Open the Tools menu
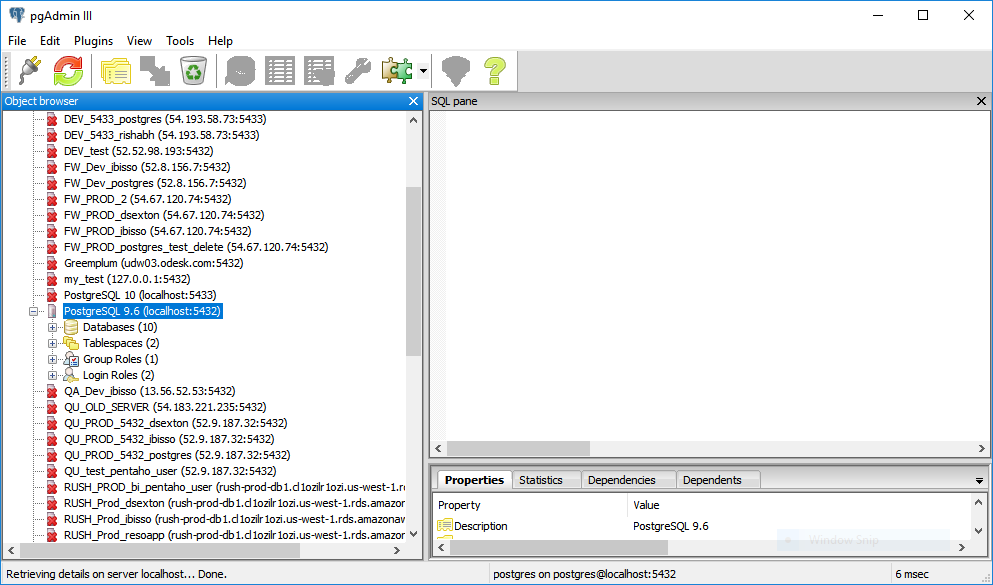The image size is (993, 585). 180,41
